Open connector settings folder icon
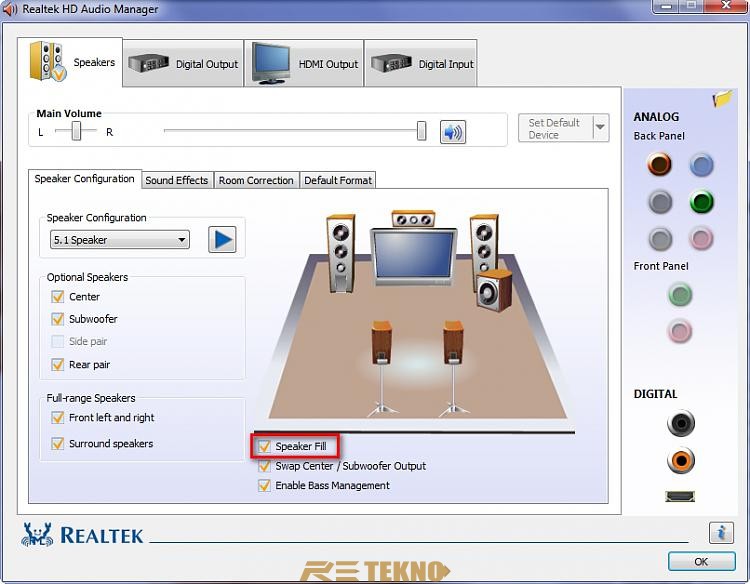This screenshot has width=750, height=584. (x=722, y=99)
